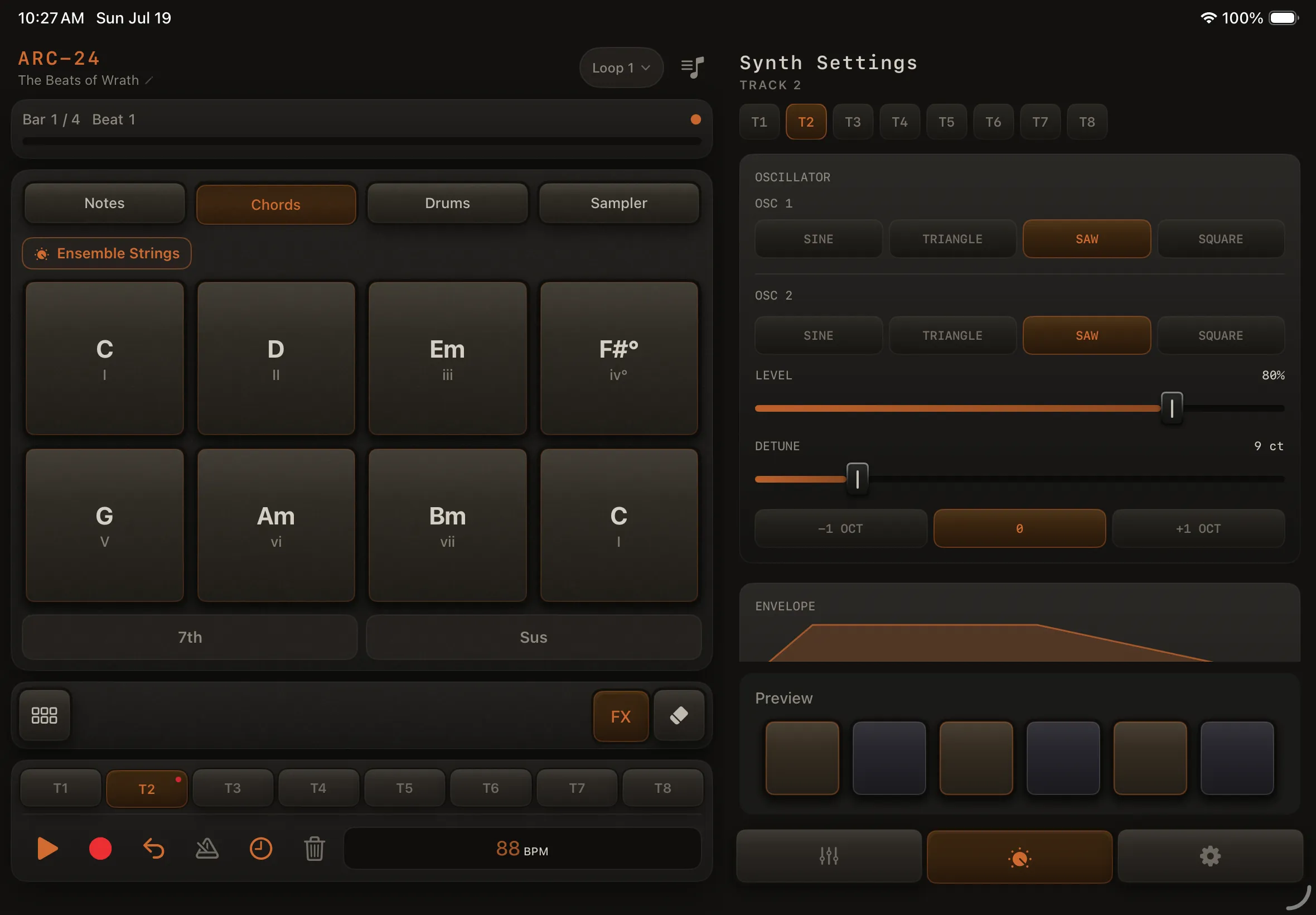
Task: Adjust the DETUNE slider handle
Action: point(857,479)
